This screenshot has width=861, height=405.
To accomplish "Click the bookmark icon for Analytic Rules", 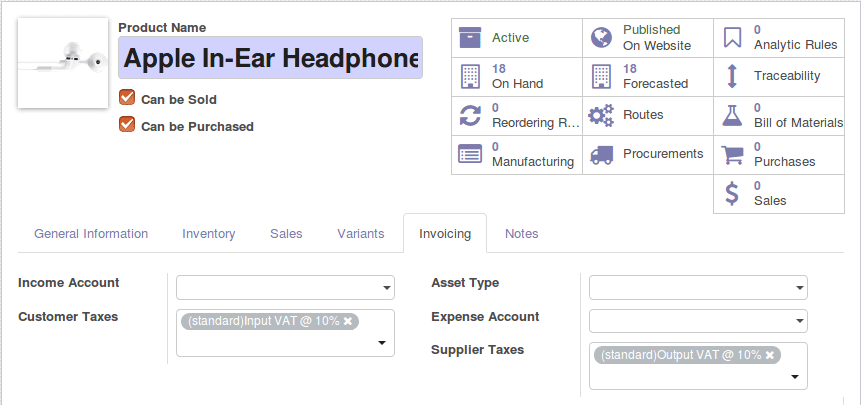I will tap(733, 37).
